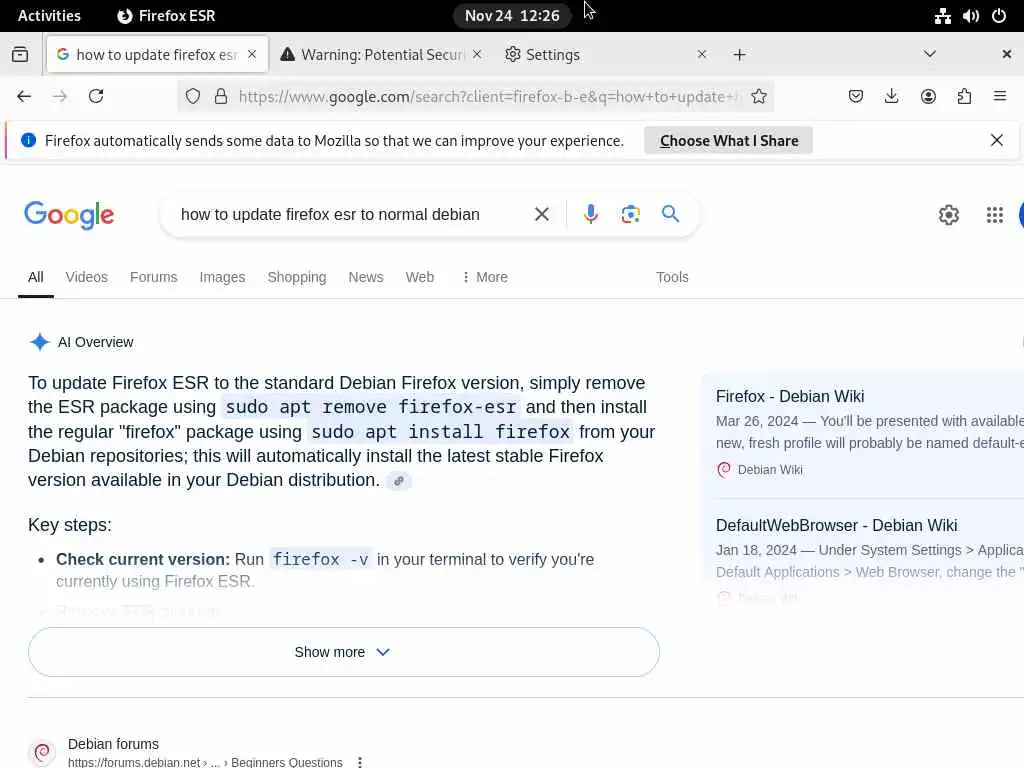Select the Forums search filter
This screenshot has height=768, width=1024.
[x=153, y=277]
